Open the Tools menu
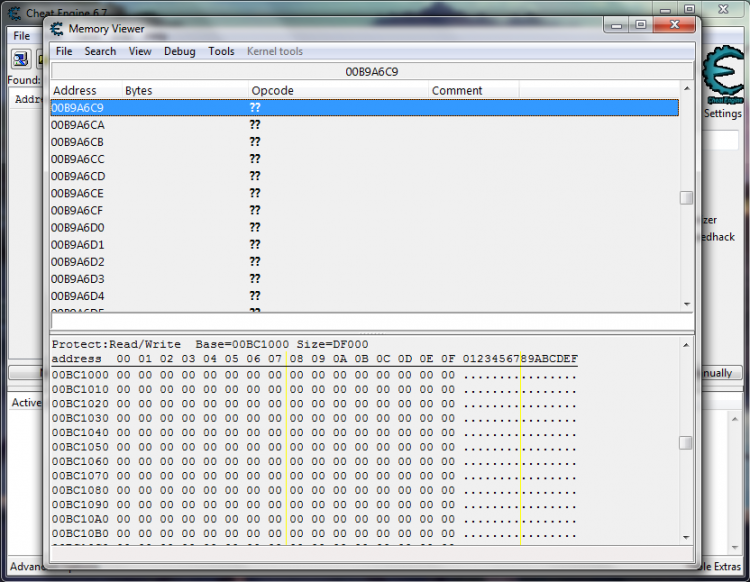The width and height of the screenshot is (750, 582). tap(221, 51)
